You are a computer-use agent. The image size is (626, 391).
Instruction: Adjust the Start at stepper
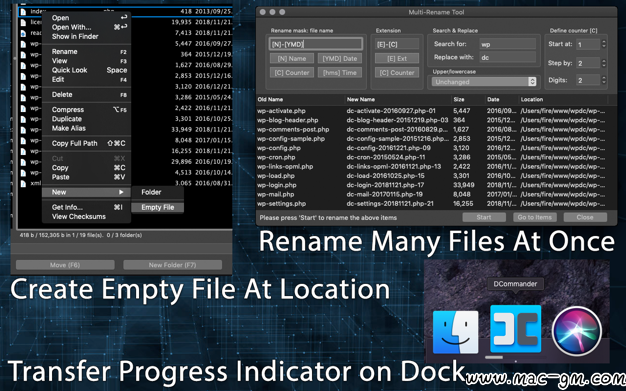[x=604, y=44]
